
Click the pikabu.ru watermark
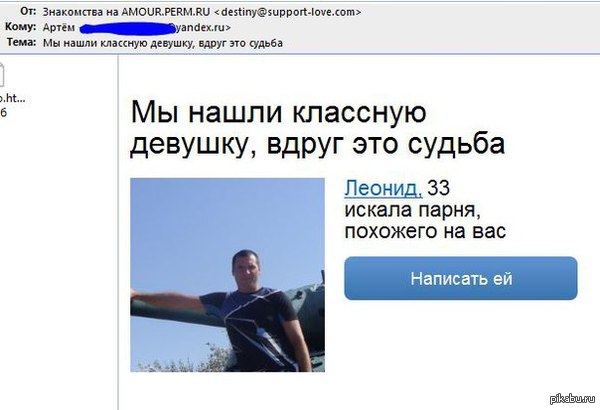(x=572, y=399)
